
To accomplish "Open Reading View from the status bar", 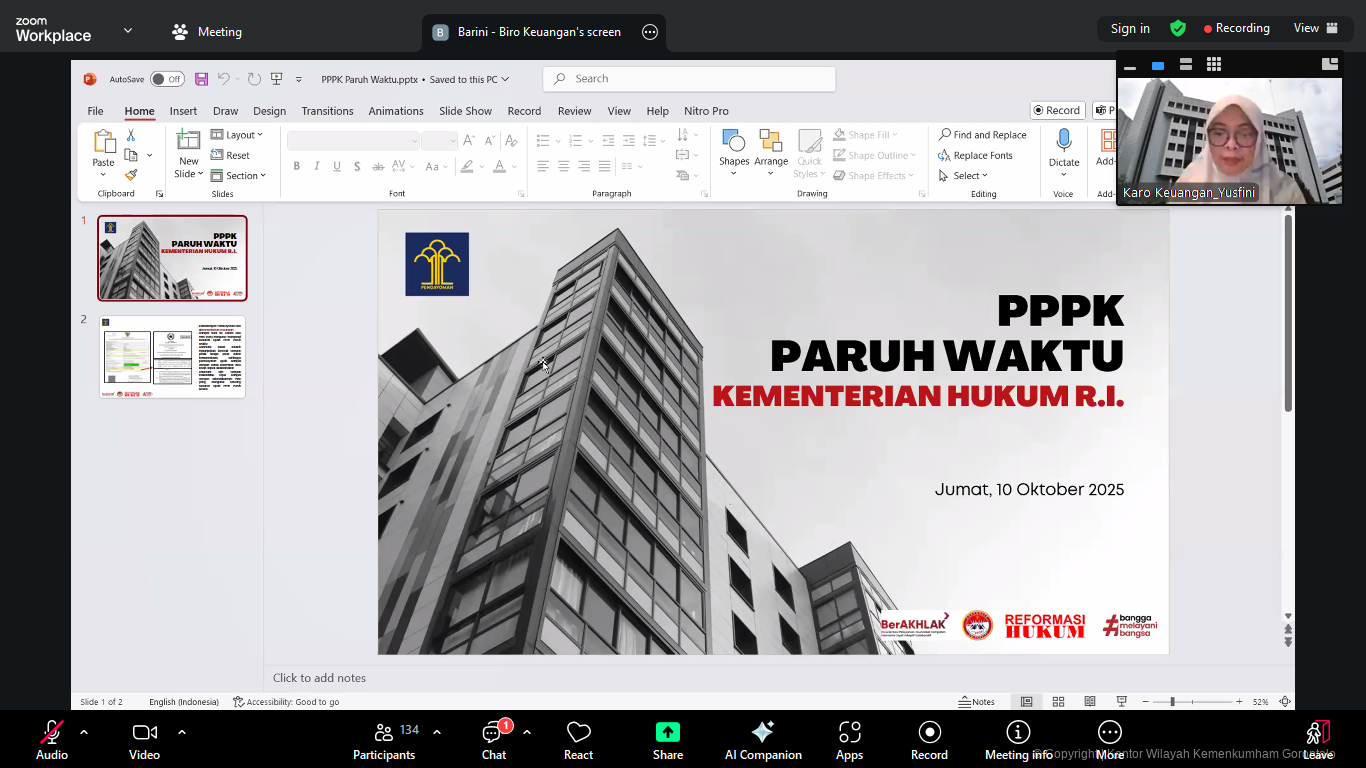I will [1089, 701].
